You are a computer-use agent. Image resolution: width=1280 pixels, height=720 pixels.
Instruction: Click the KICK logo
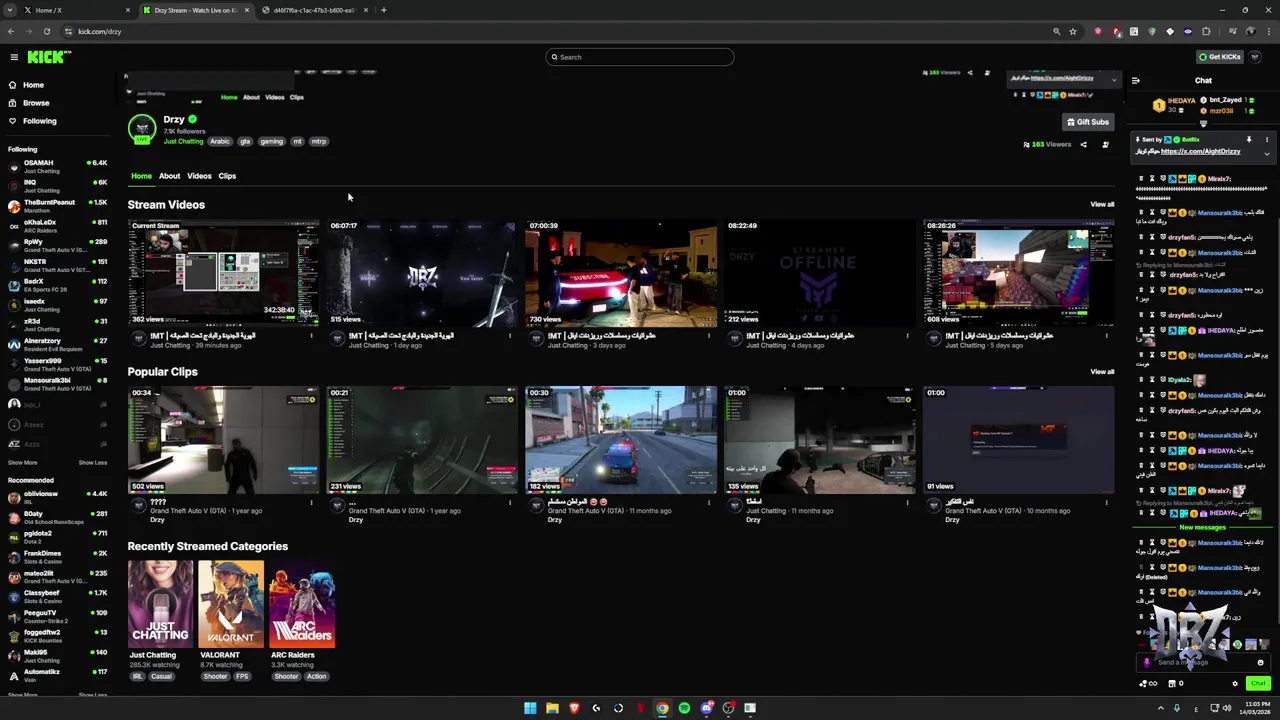pyautogui.click(x=48, y=57)
